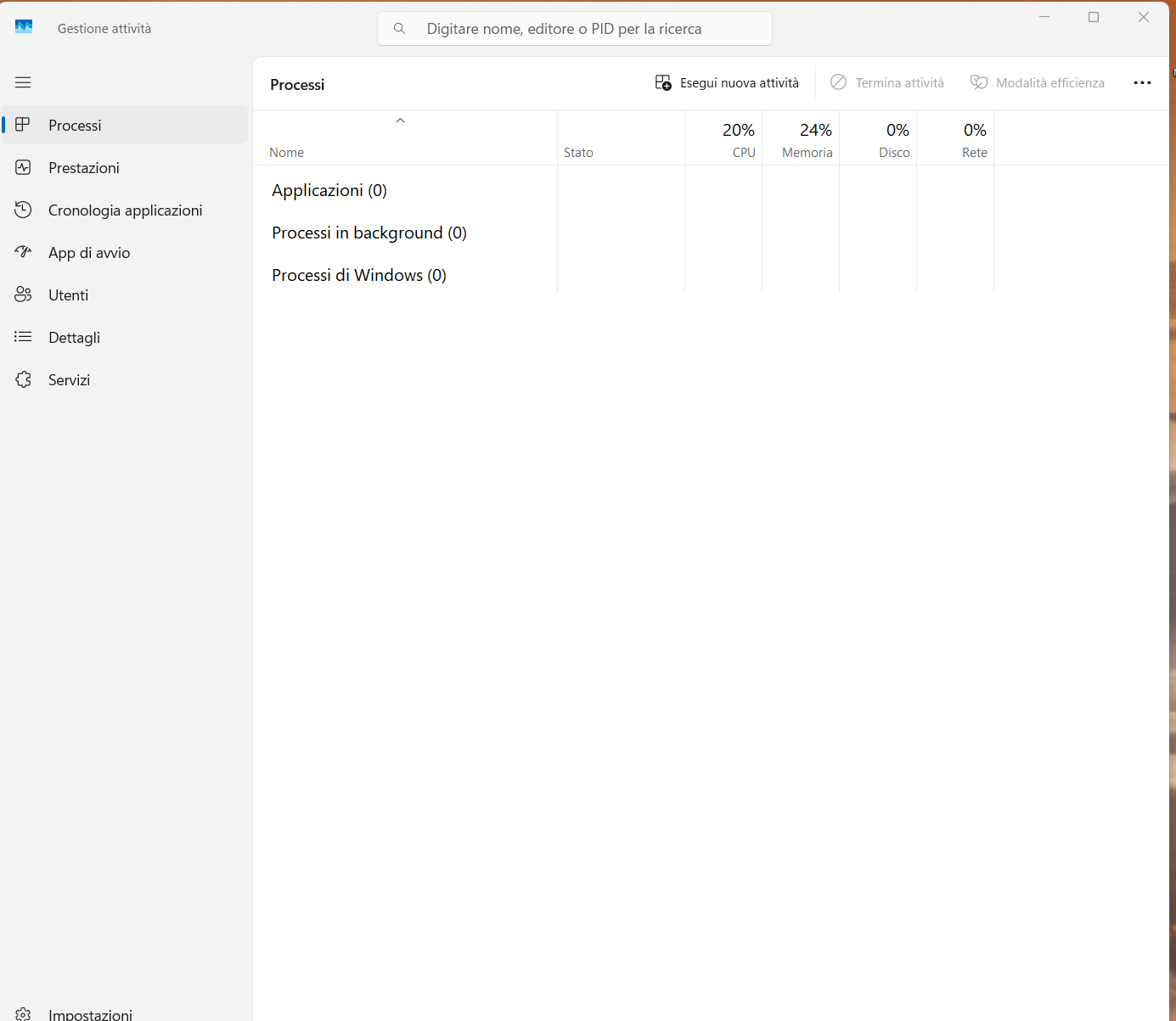Close the Gestione attività window
Viewport: 1176px width, 1021px height.
click(1144, 17)
